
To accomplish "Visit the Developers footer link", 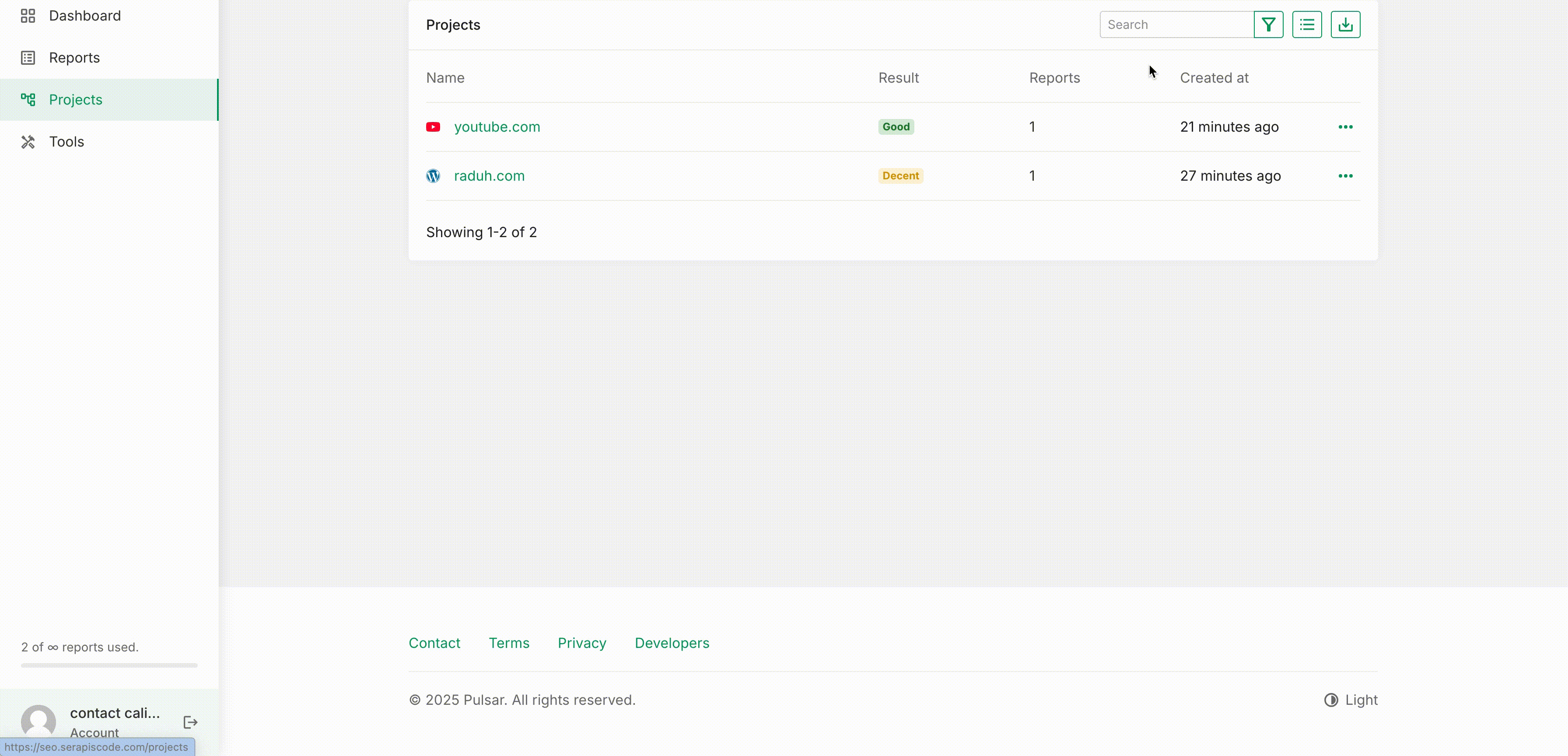I will (x=672, y=644).
